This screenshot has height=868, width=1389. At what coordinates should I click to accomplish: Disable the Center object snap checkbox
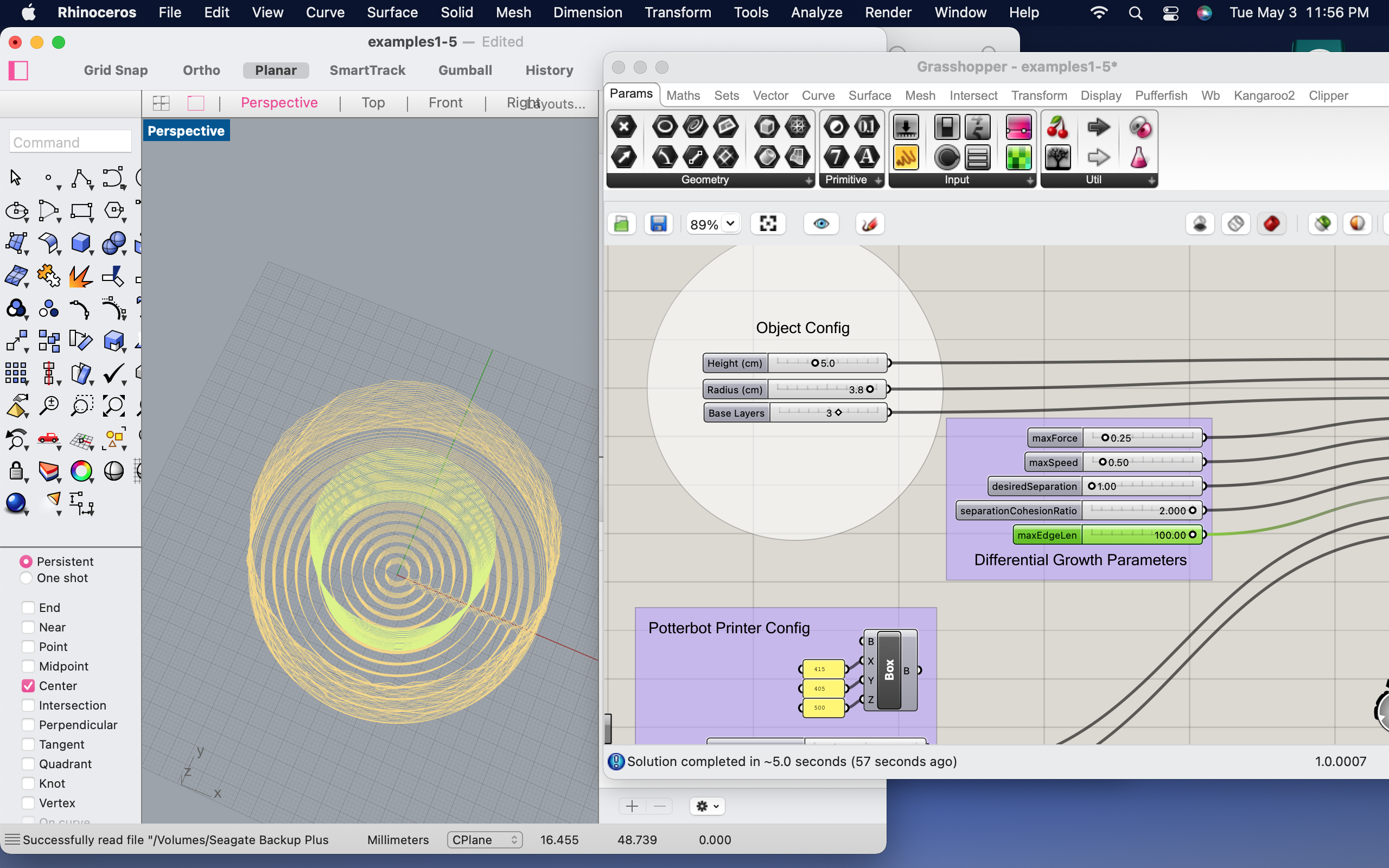(x=28, y=685)
